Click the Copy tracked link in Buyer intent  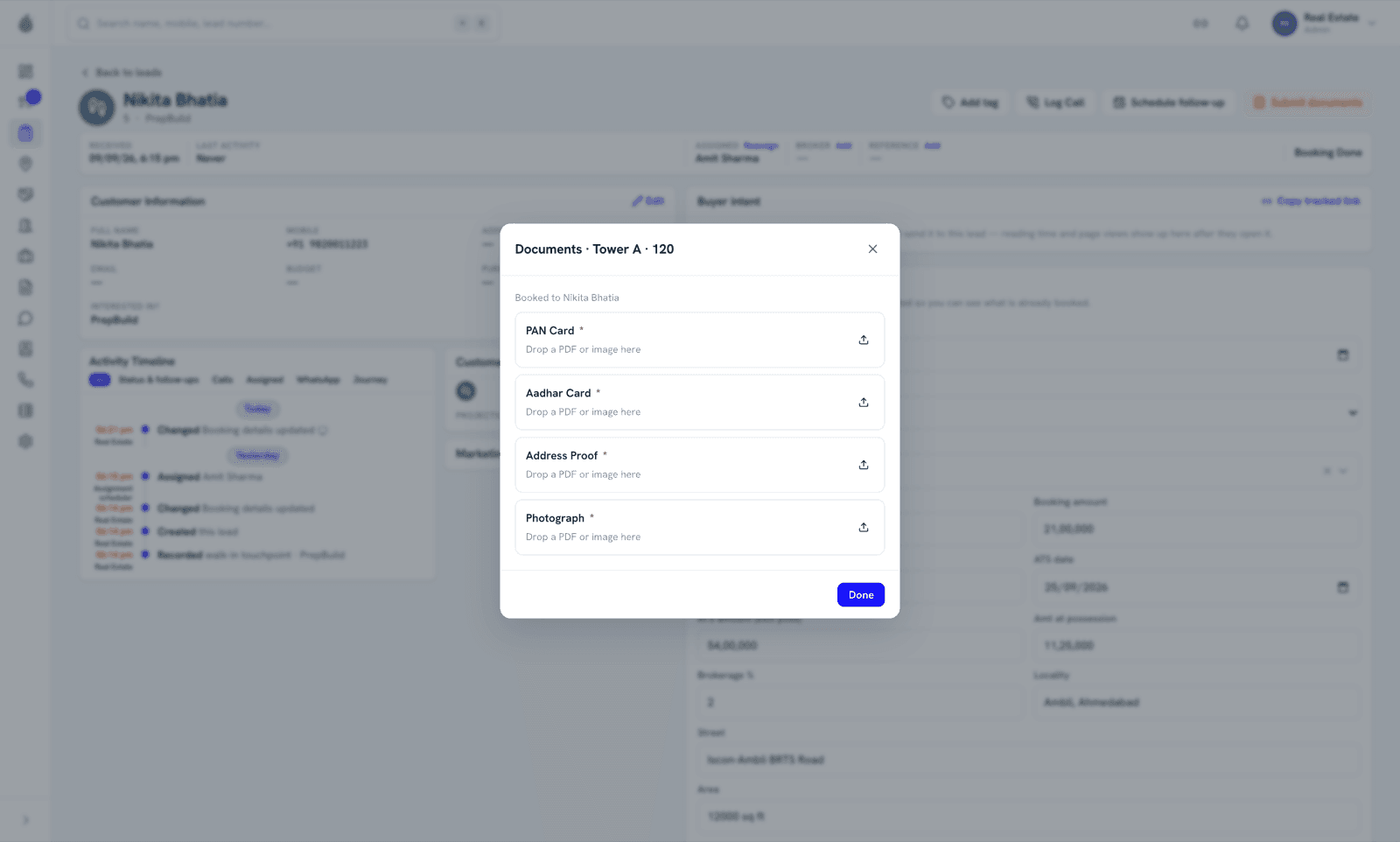(x=1311, y=201)
